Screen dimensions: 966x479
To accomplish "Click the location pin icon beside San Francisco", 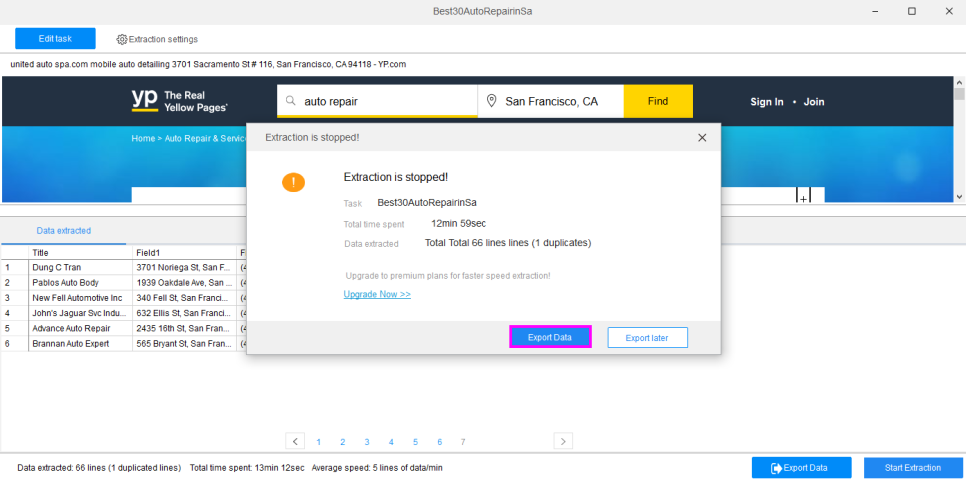I will click(x=491, y=101).
